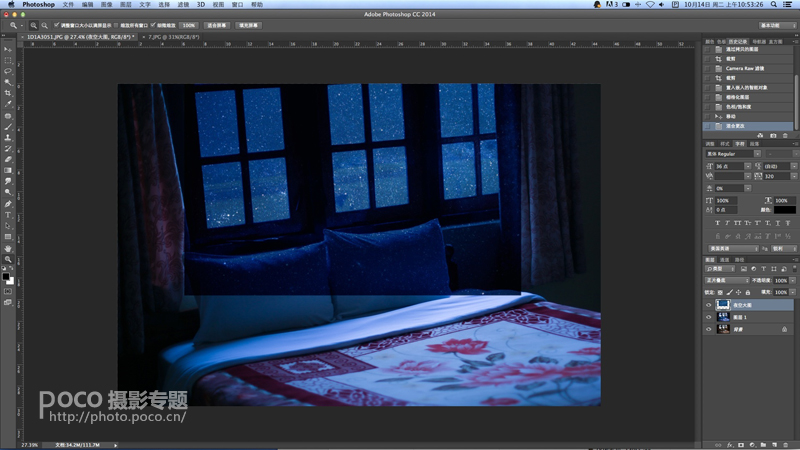Click background color swatch in toolbox
The image size is (800, 450).
pos(11,281)
